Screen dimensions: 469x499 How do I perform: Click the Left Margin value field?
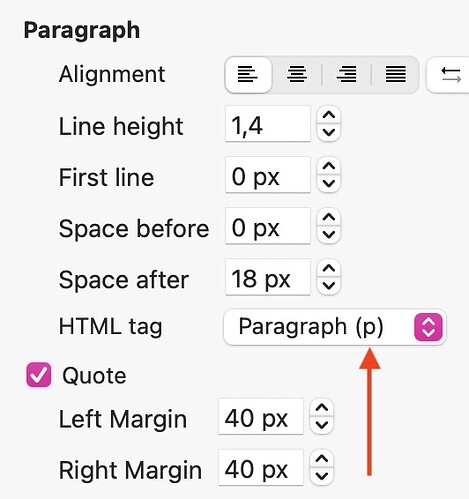(261, 417)
